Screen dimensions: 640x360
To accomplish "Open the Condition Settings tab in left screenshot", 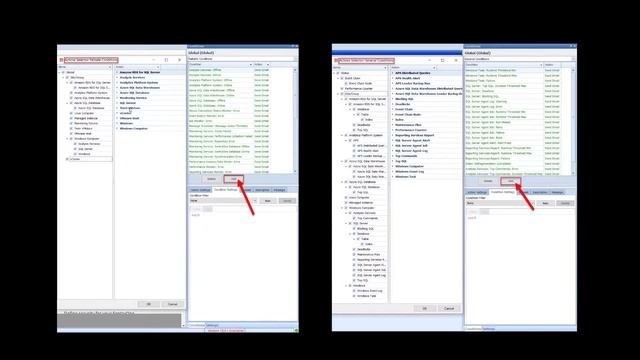I will pos(226,190).
